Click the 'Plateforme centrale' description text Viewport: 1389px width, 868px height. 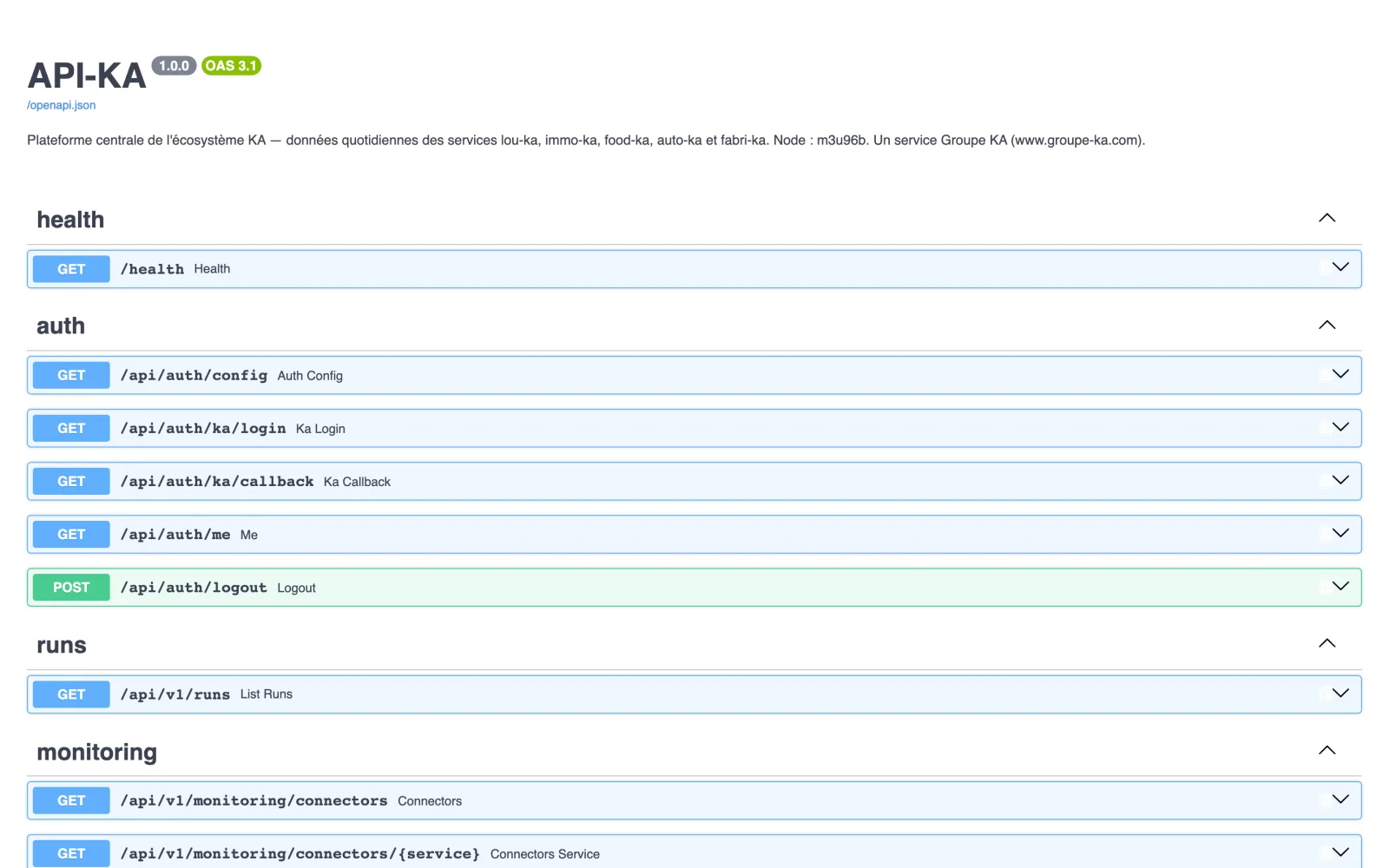tap(586, 140)
